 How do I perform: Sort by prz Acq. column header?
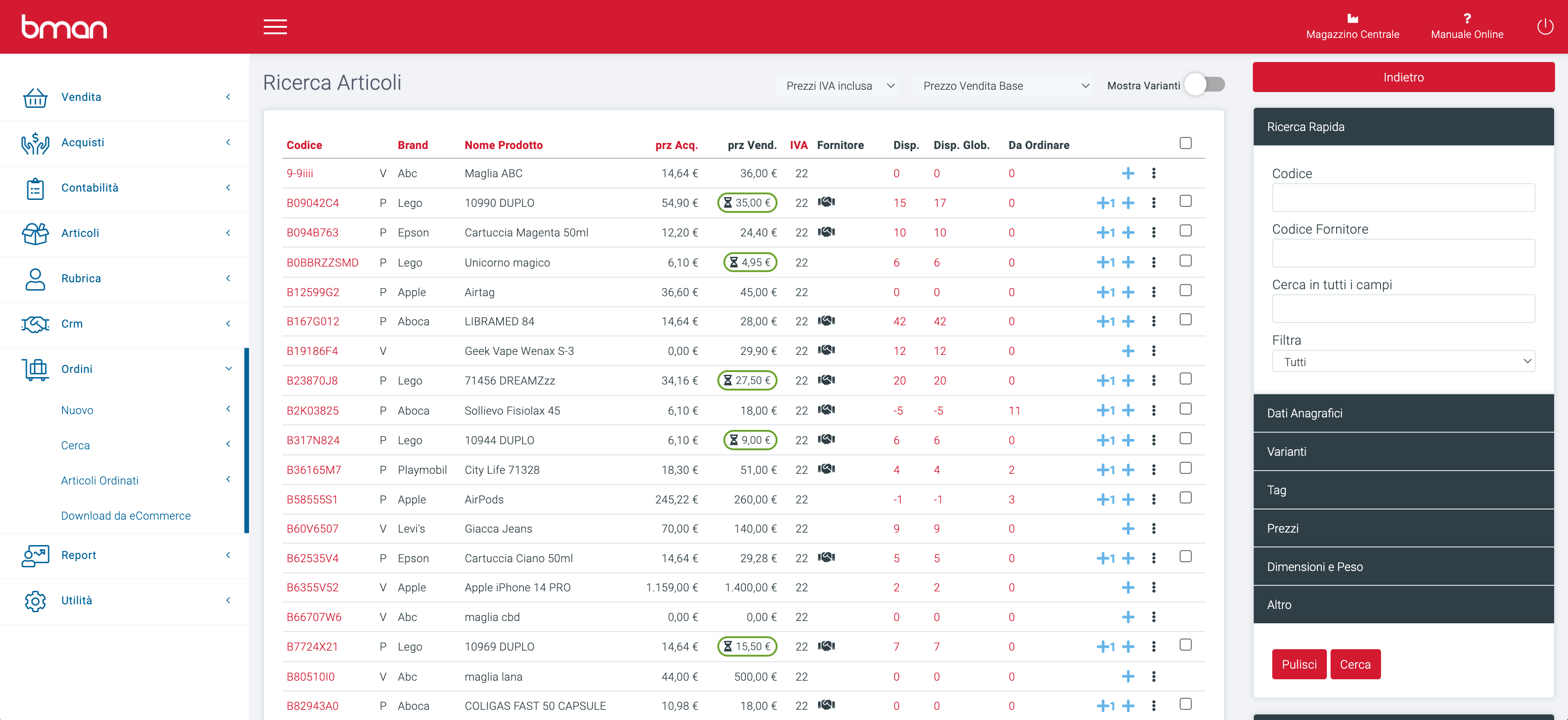click(676, 145)
